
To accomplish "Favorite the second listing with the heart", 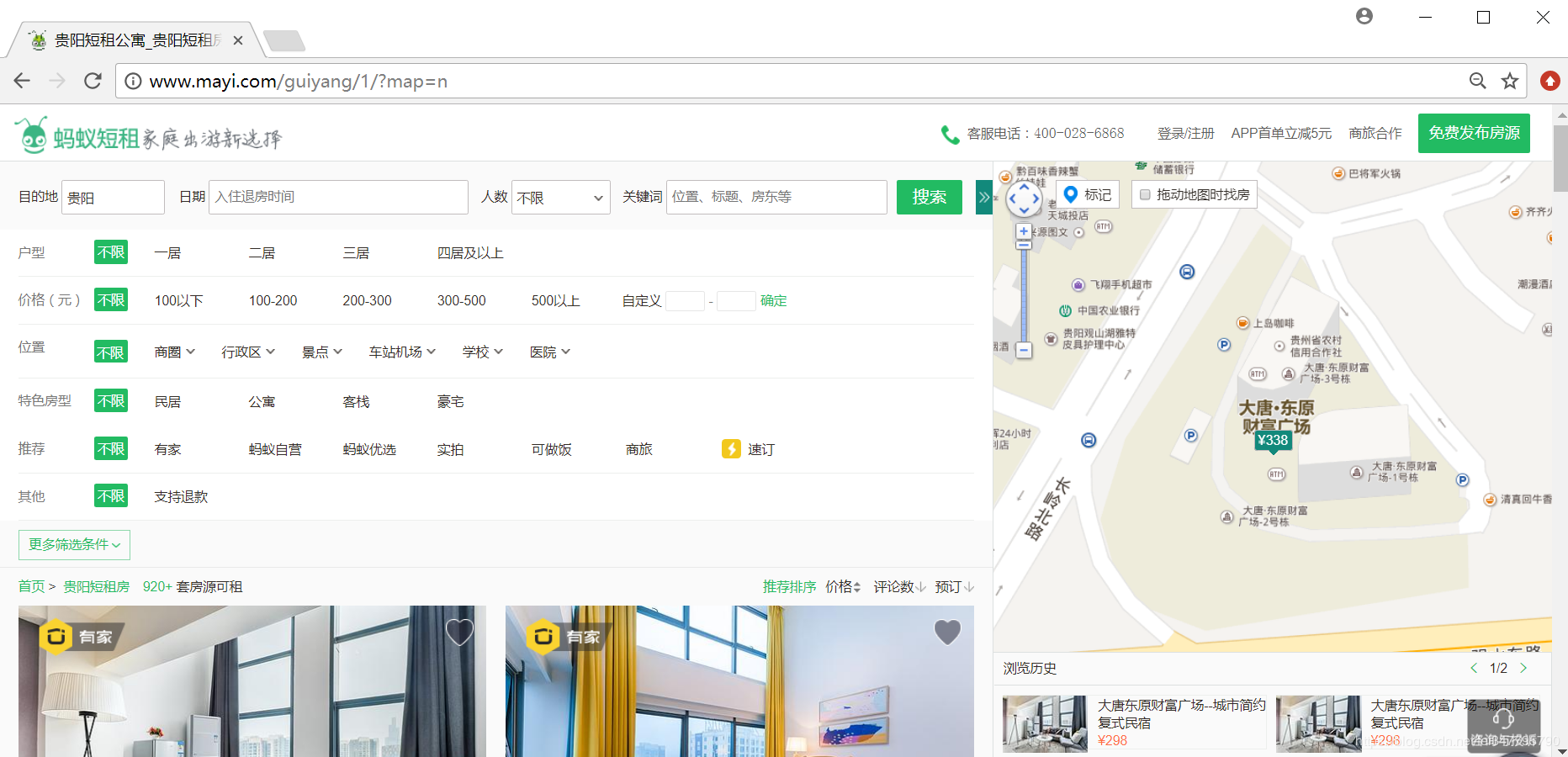I will click(x=948, y=632).
